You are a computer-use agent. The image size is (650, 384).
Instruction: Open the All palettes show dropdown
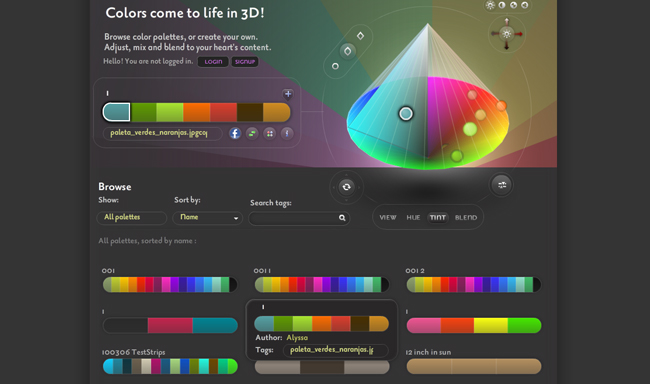point(132,217)
